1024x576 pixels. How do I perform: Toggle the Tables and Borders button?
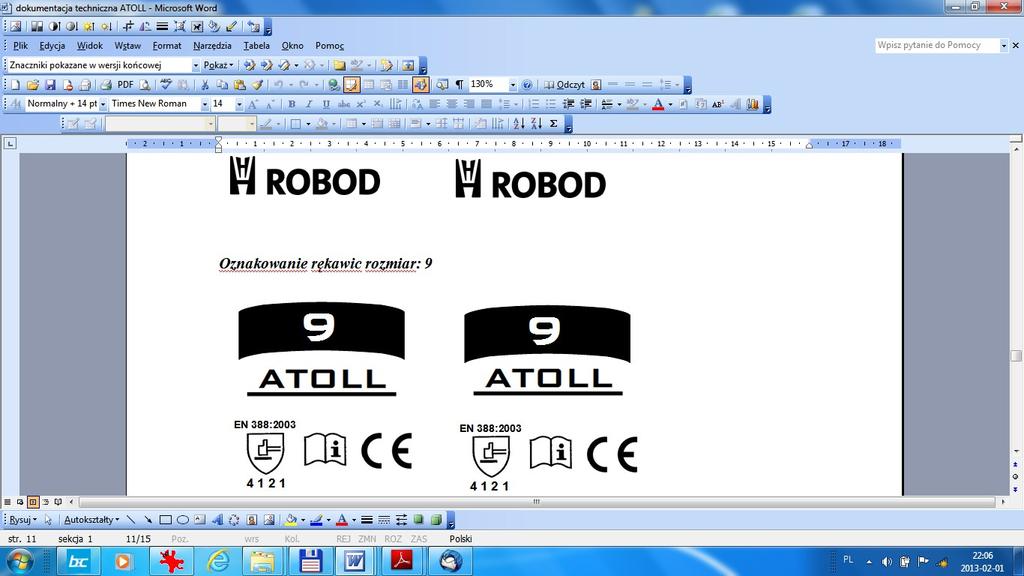click(352, 85)
